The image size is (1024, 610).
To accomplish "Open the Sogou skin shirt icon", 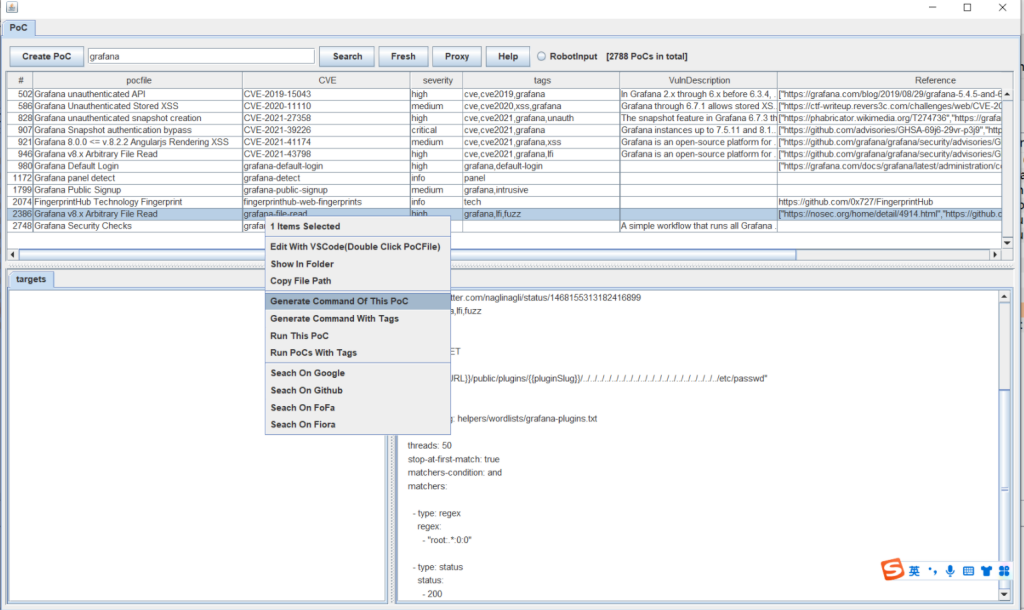I will [986, 571].
